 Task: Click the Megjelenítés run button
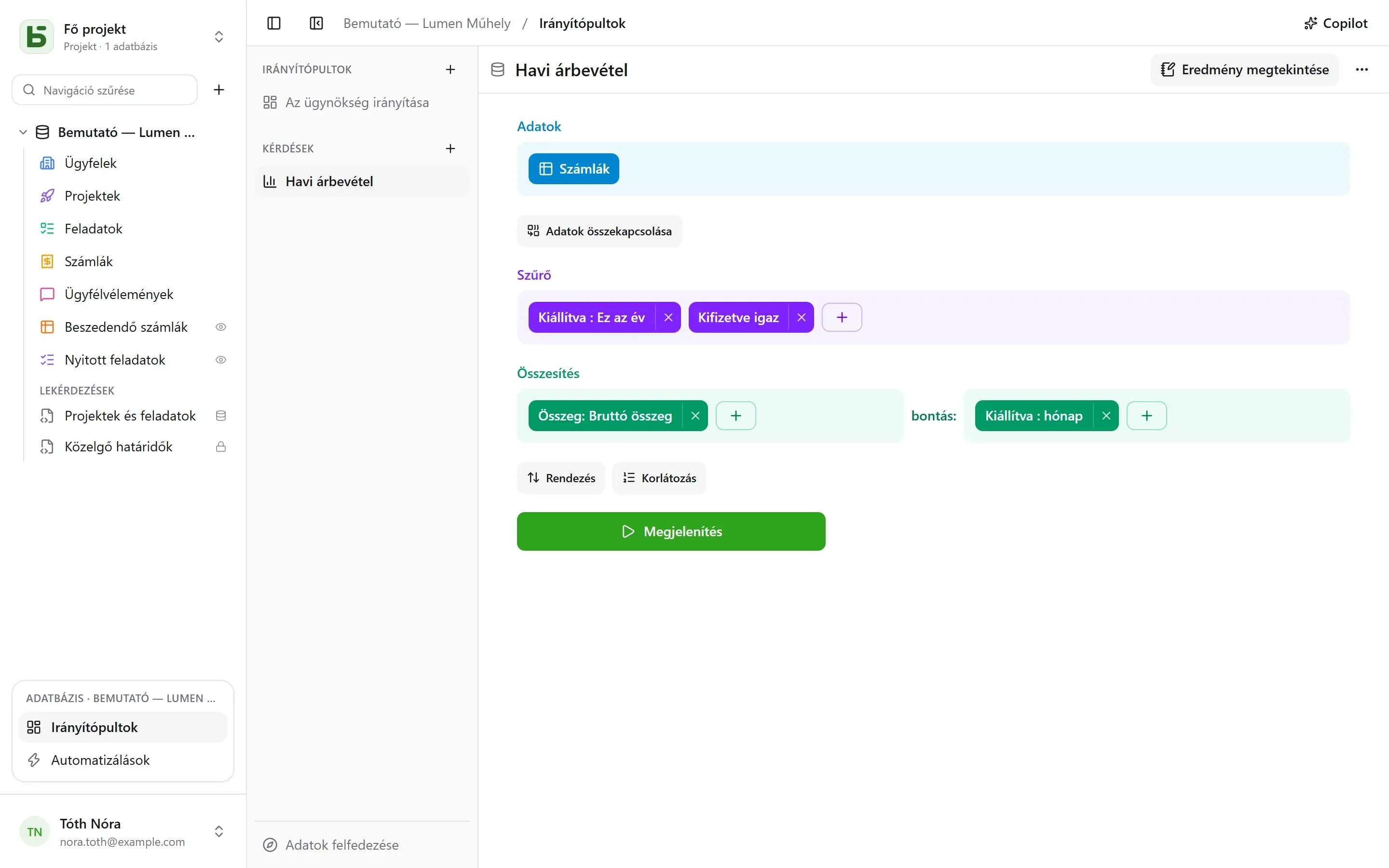[671, 531]
